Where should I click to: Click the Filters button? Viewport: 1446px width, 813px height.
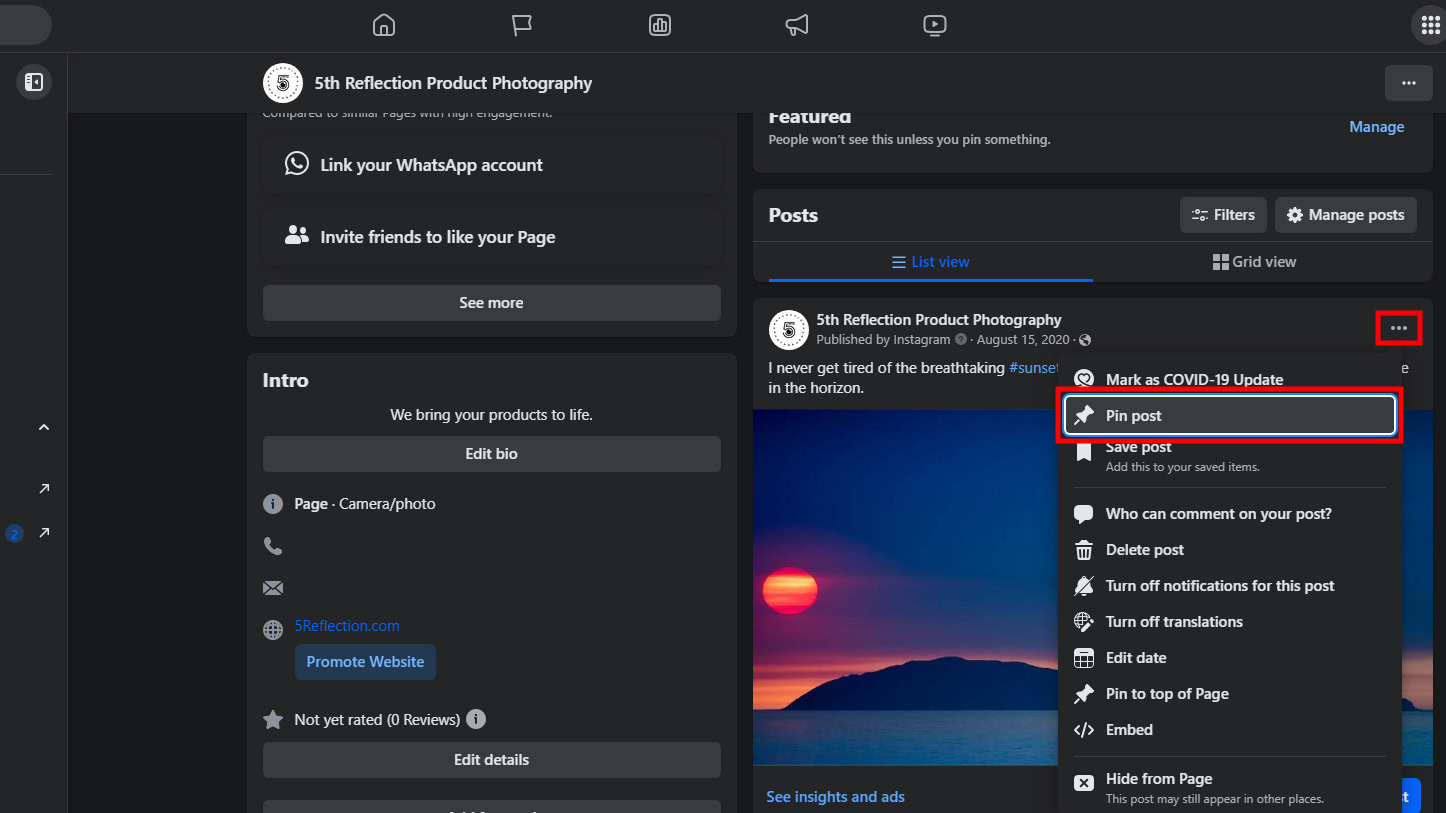pyautogui.click(x=1223, y=215)
